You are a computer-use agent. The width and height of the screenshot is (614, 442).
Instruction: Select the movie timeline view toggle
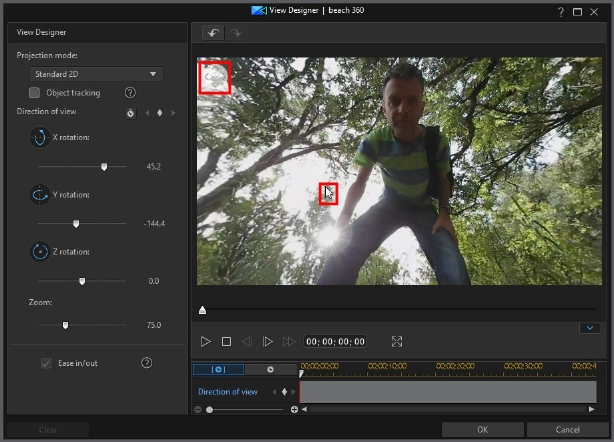coord(271,369)
